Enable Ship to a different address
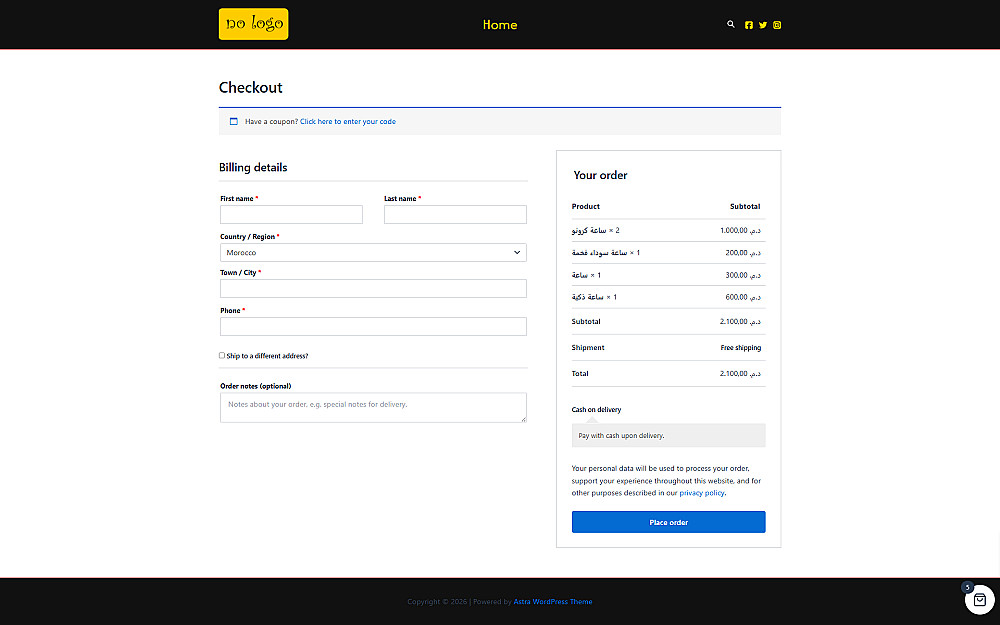The height and width of the screenshot is (625, 1000). click(222, 355)
